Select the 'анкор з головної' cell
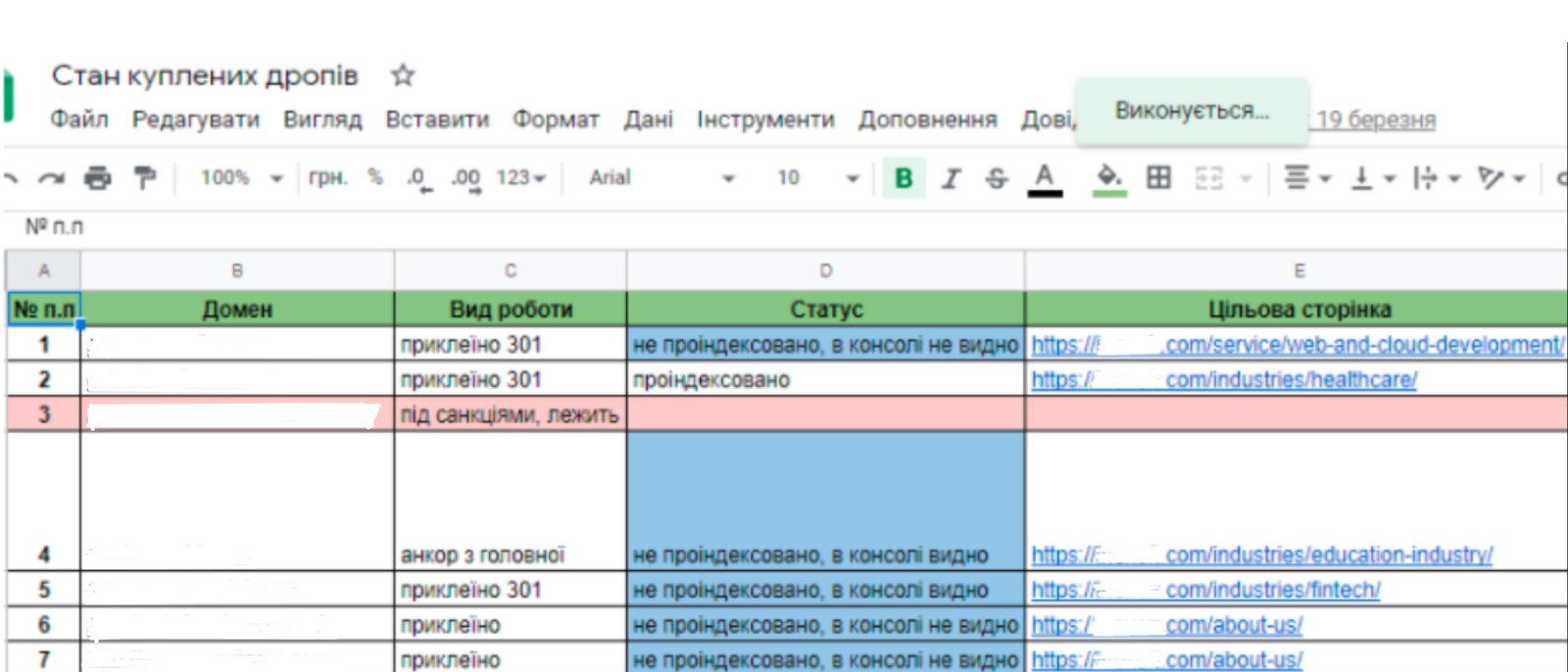The height and width of the screenshot is (672, 1568). tap(510, 502)
